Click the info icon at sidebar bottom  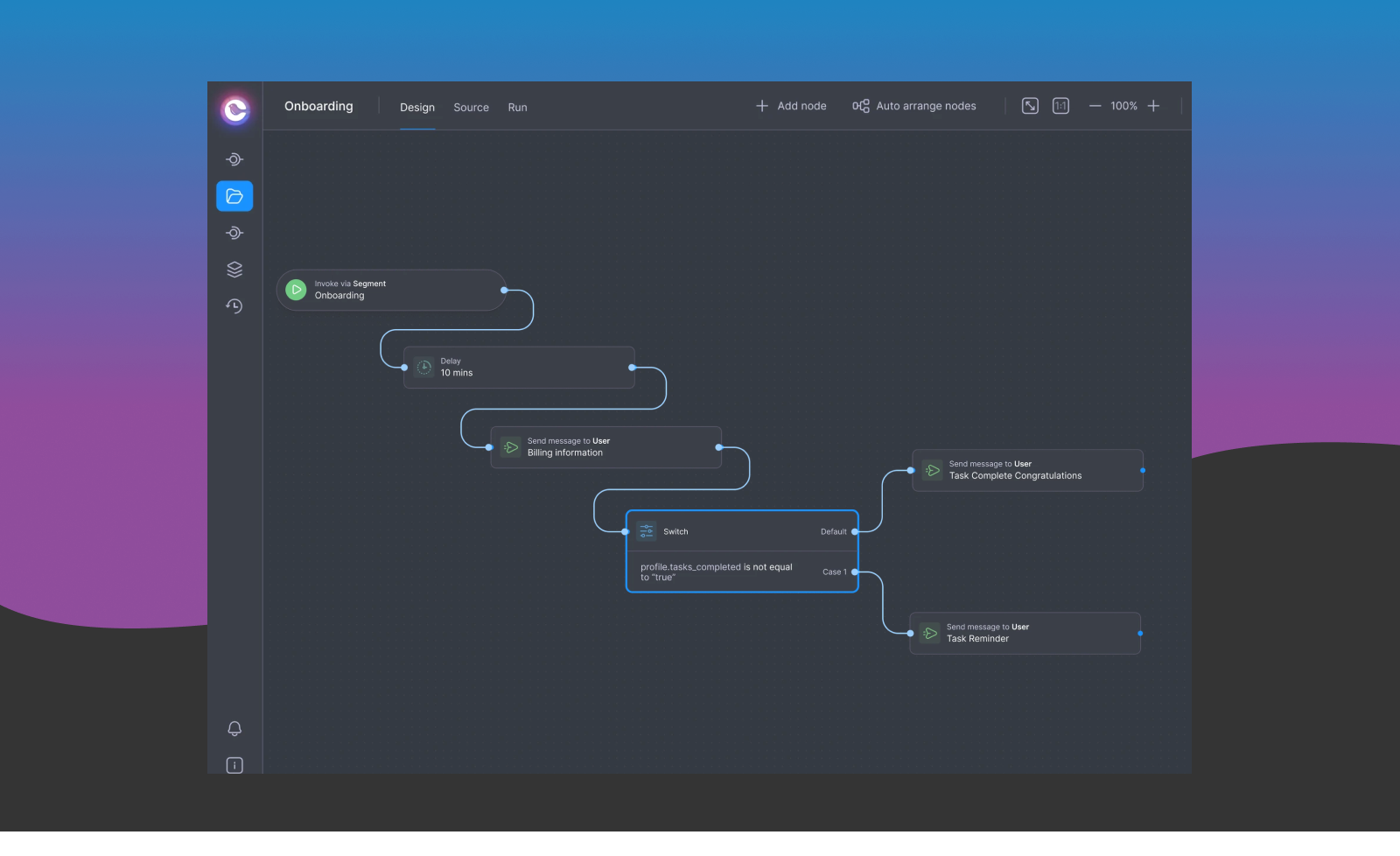coord(234,765)
